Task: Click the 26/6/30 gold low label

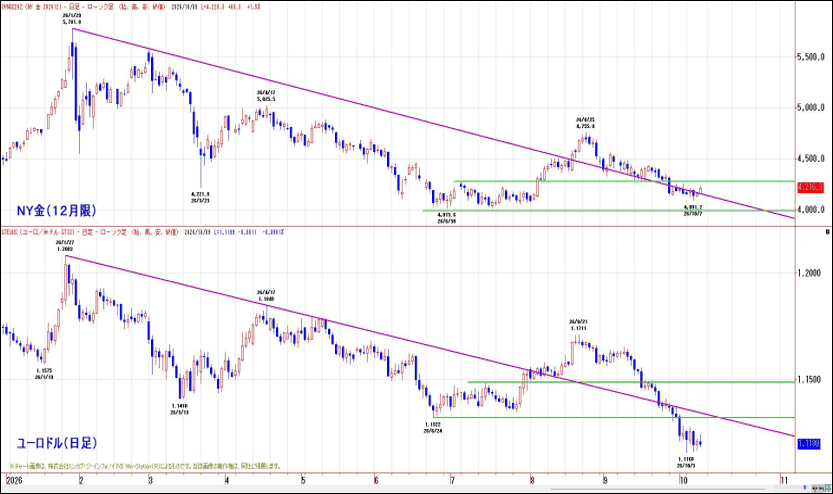Action: click(447, 222)
